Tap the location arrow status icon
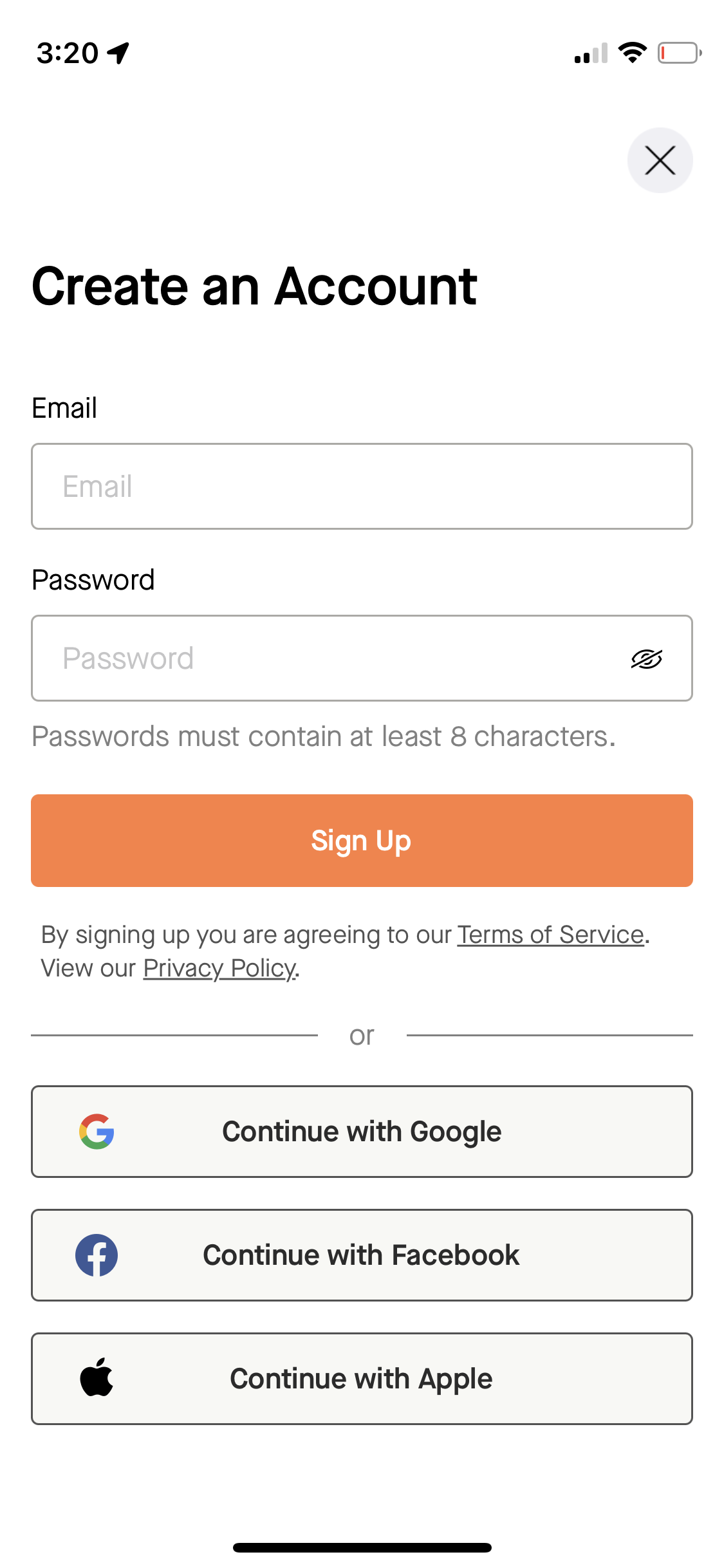724x1568 pixels. (118, 53)
